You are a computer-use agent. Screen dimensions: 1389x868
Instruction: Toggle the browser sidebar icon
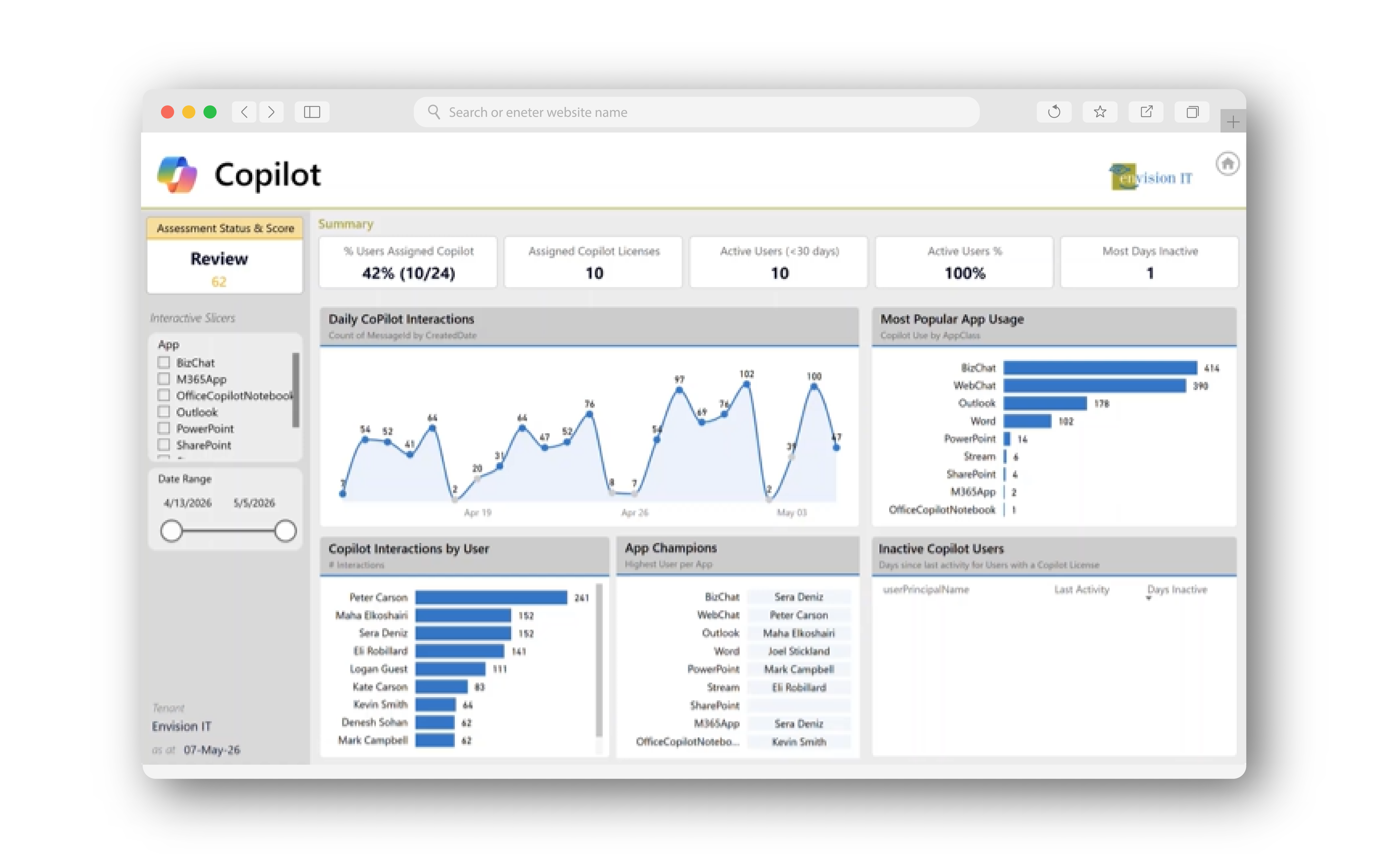click(x=312, y=112)
